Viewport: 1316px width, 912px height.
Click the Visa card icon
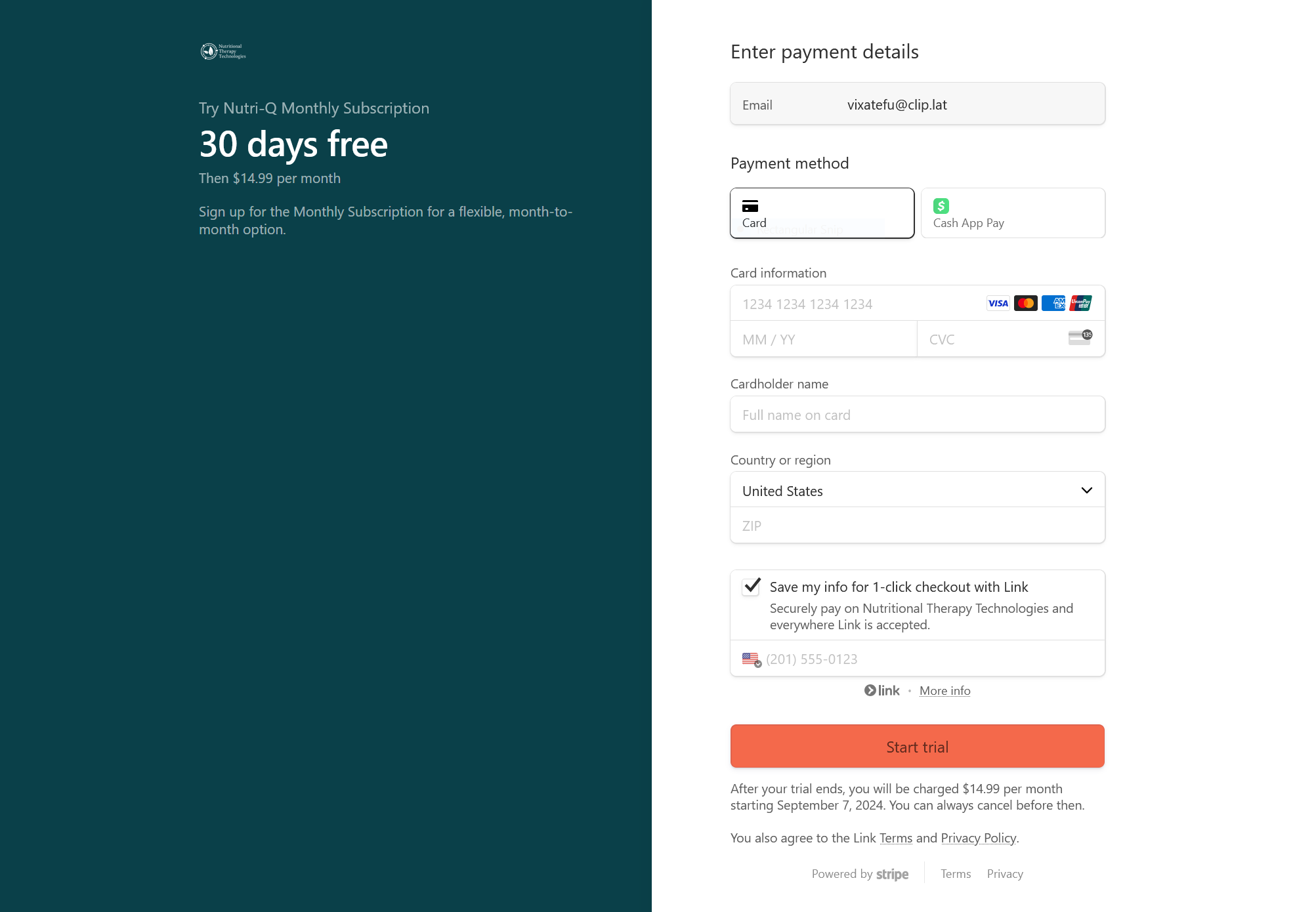click(x=998, y=303)
